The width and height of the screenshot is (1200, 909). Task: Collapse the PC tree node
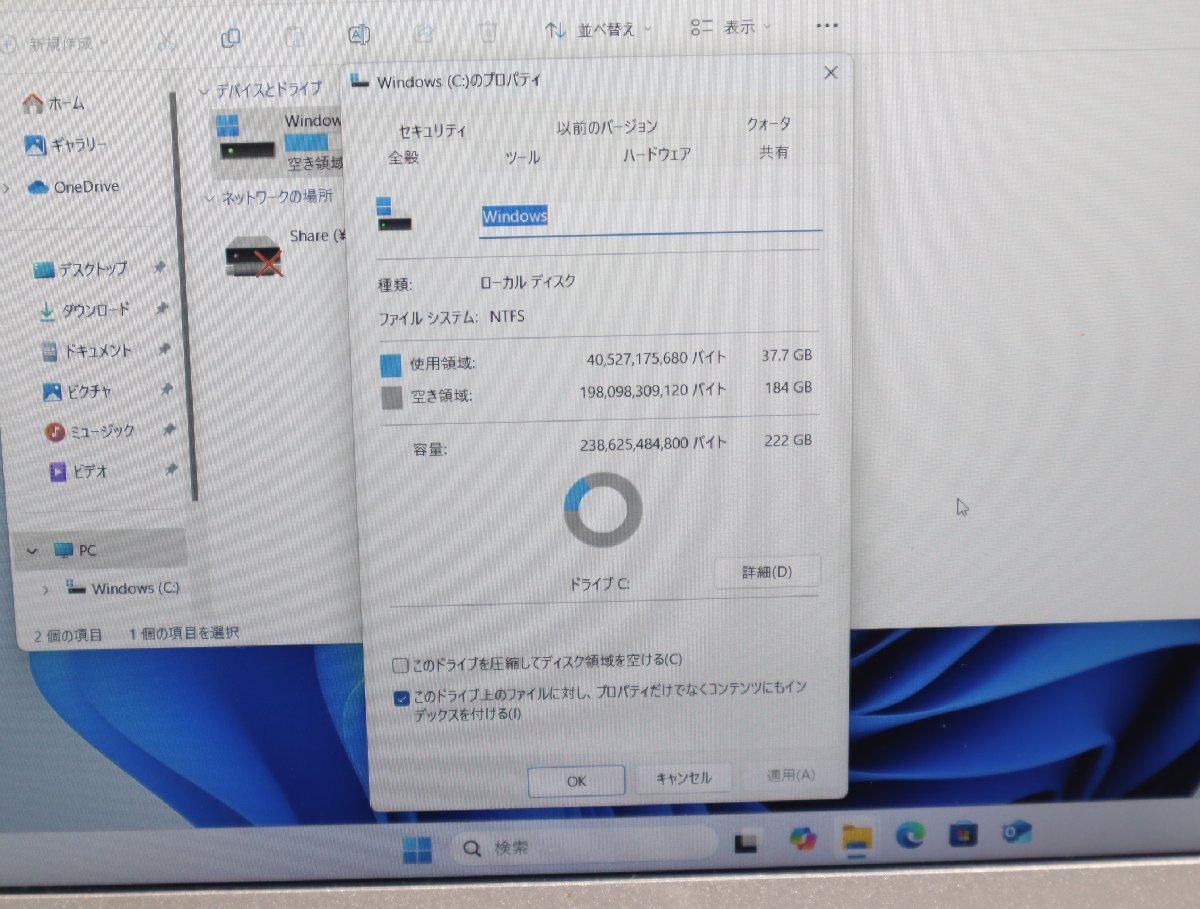tap(32, 550)
